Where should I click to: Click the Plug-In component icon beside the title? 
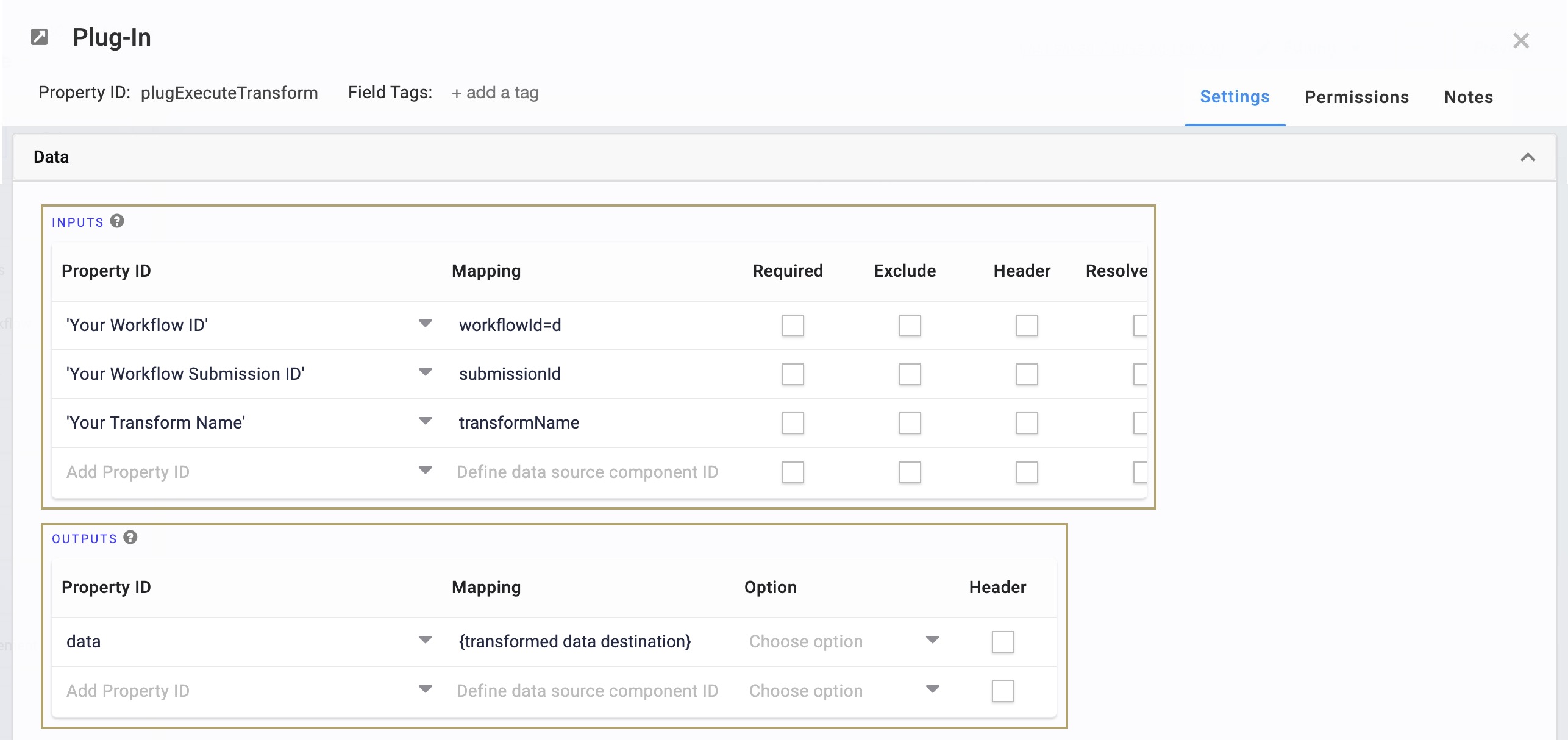(40, 37)
